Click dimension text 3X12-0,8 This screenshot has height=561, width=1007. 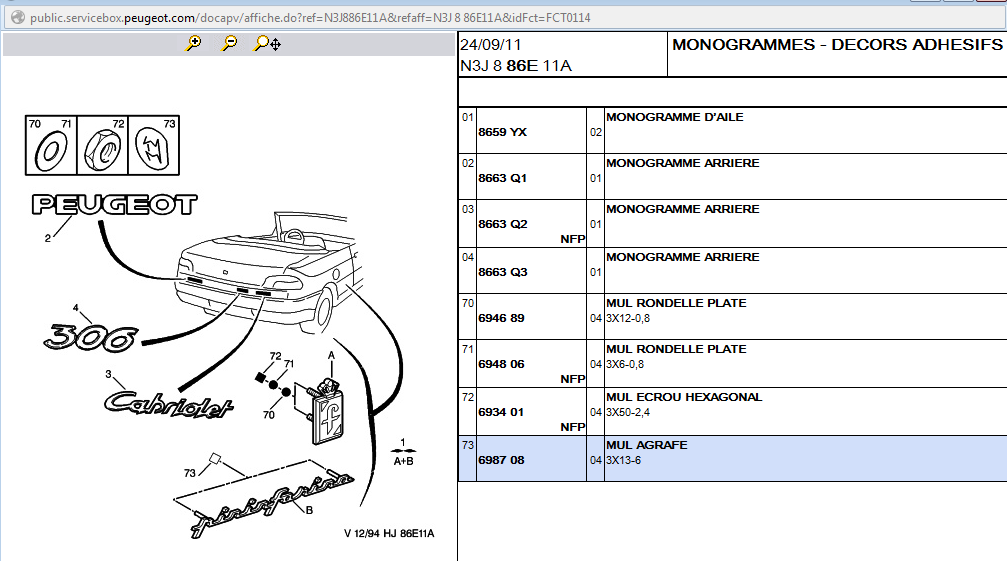pyautogui.click(x=627, y=318)
